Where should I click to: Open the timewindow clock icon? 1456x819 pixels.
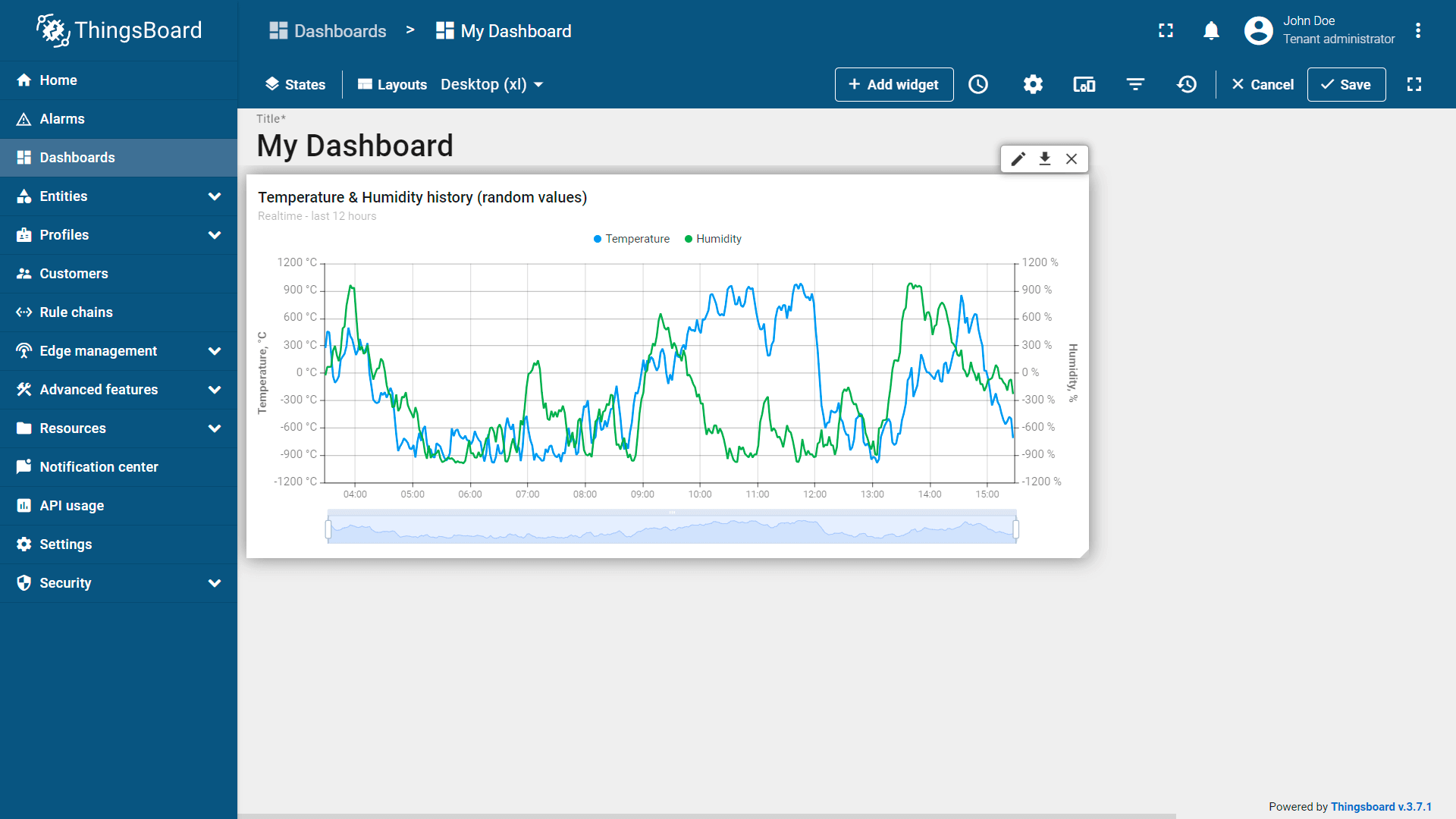[x=978, y=84]
